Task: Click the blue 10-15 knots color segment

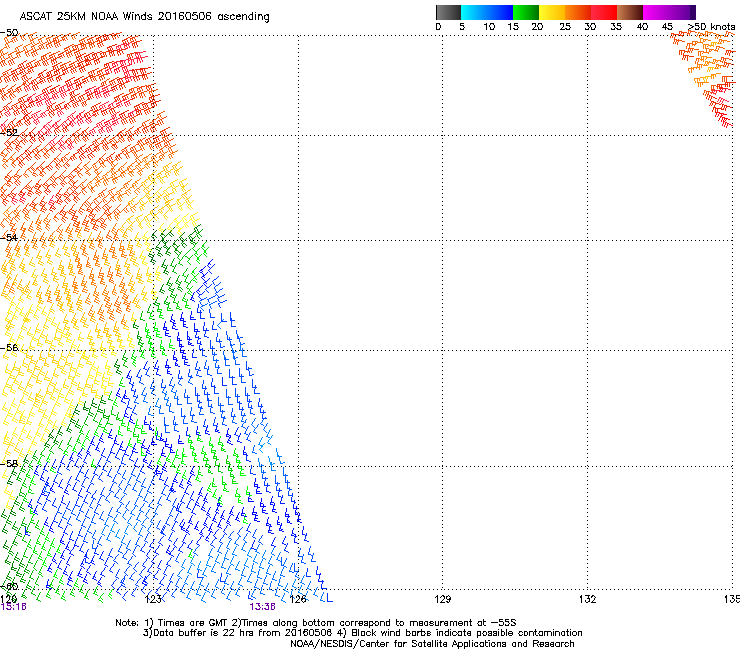Action: coord(500,12)
